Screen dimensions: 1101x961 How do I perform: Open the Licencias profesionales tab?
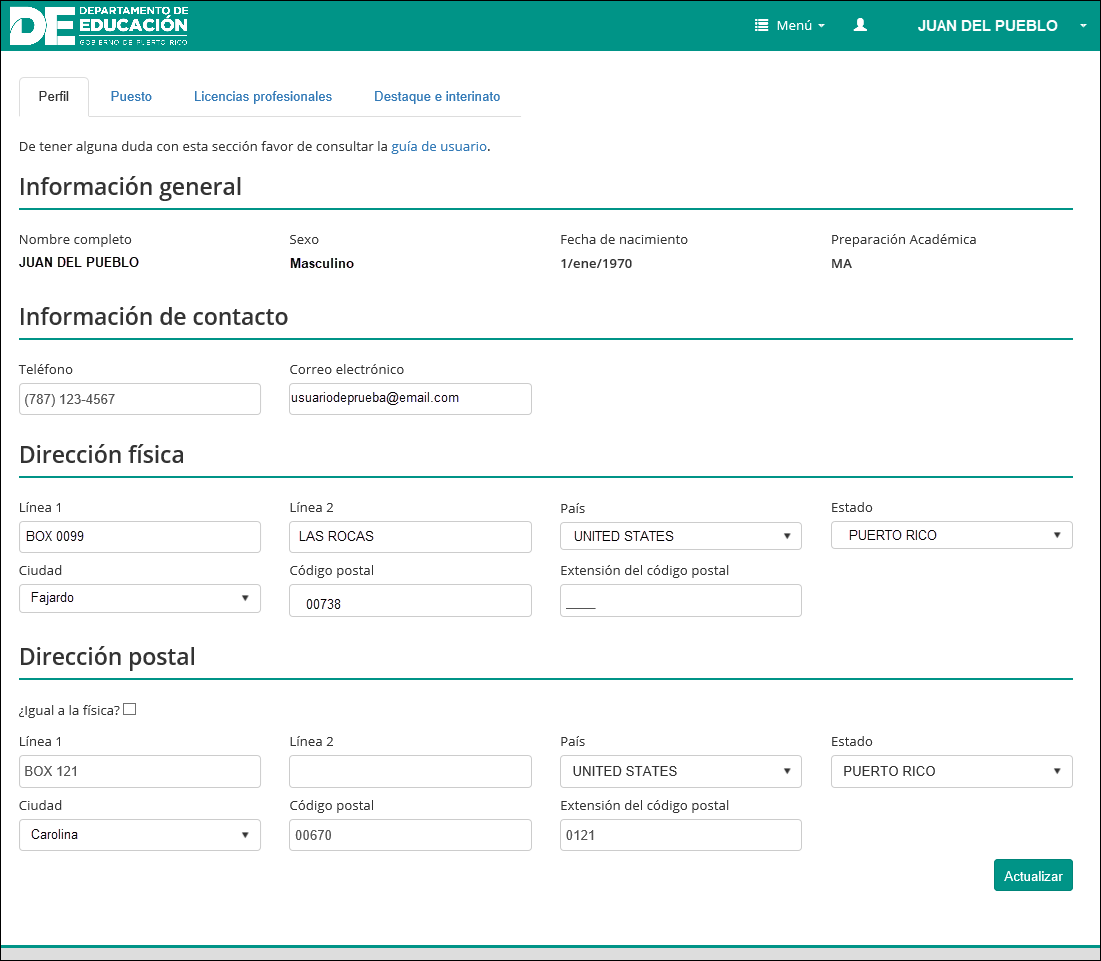[x=263, y=97]
